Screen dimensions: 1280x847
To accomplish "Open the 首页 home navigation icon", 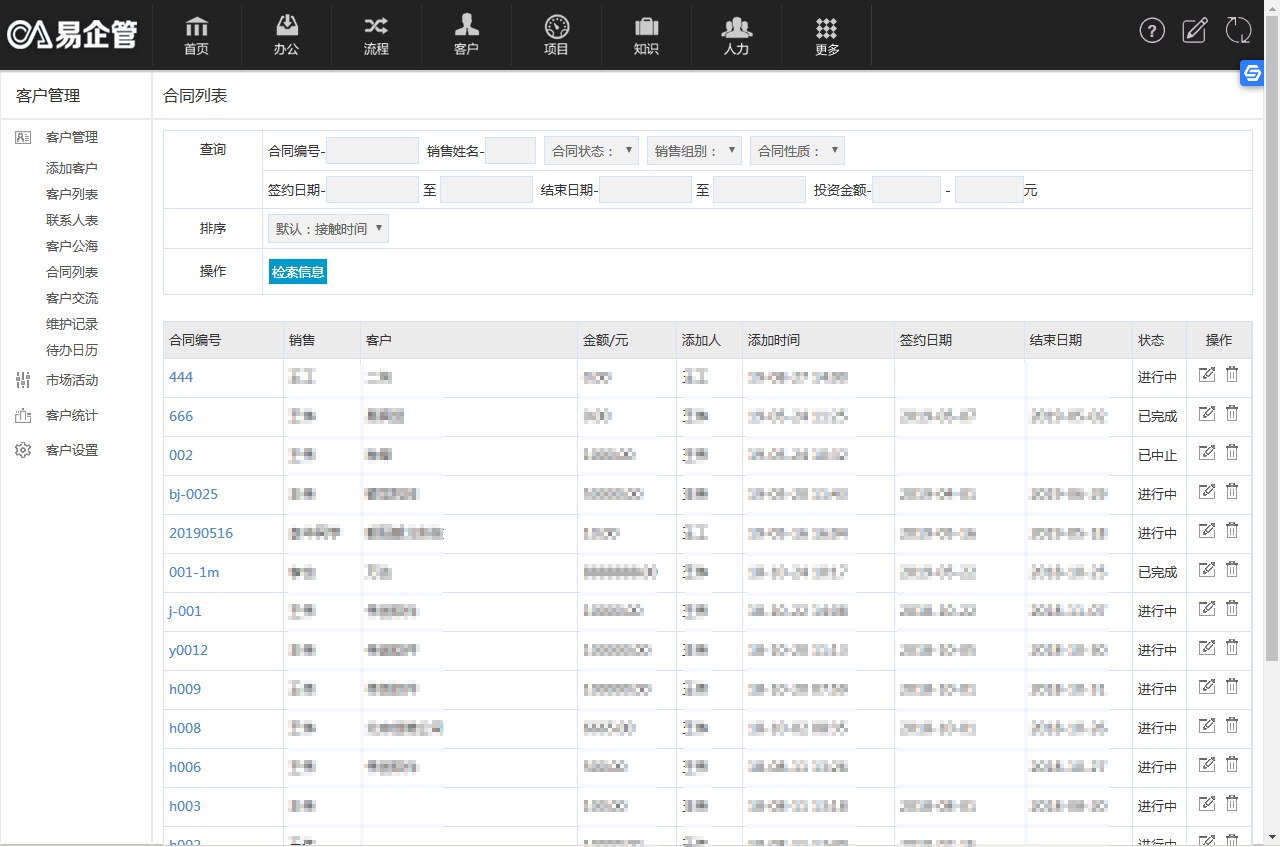I will (196, 35).
